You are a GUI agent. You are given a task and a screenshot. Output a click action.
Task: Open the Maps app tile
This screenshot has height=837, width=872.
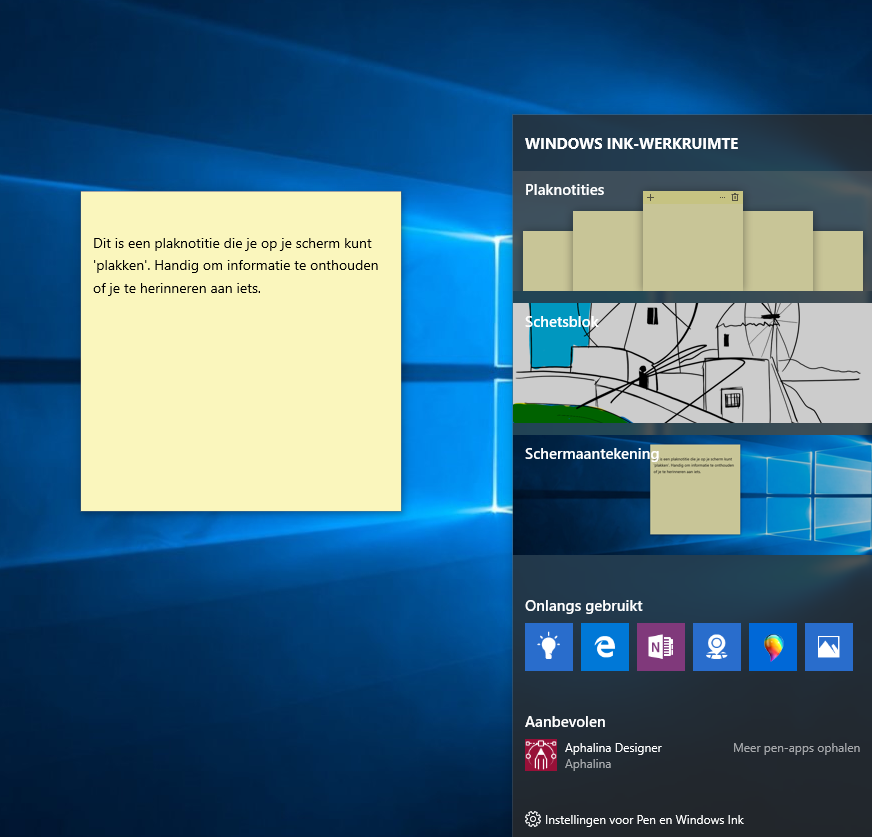click(716, 647)
